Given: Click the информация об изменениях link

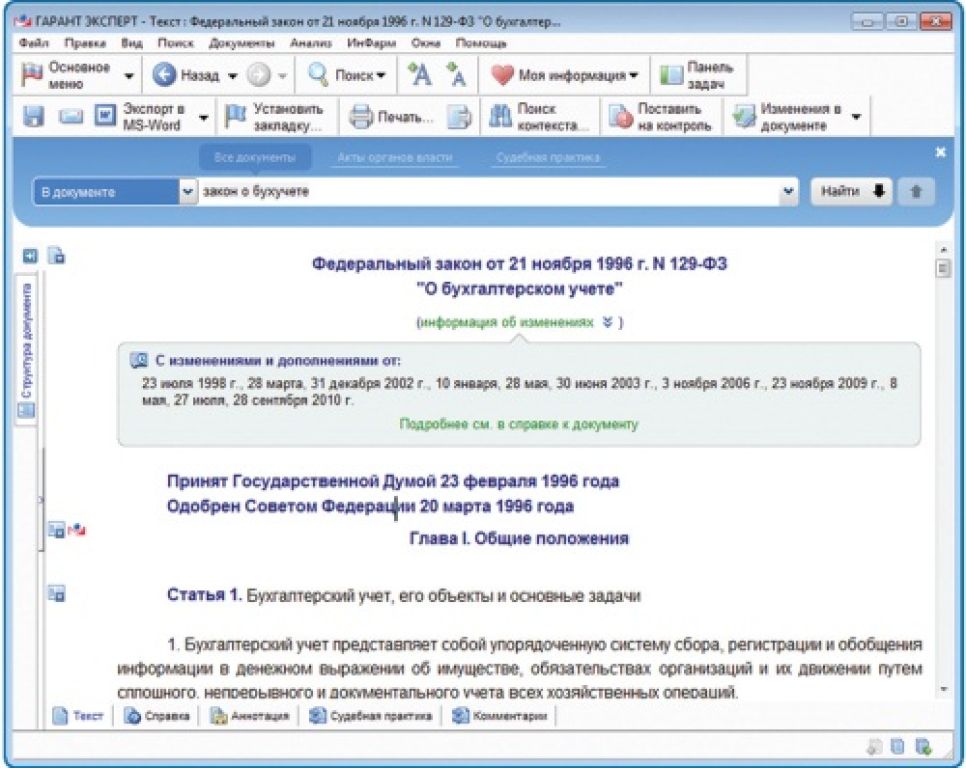Looking at the screenshot, I should (506, 322).
